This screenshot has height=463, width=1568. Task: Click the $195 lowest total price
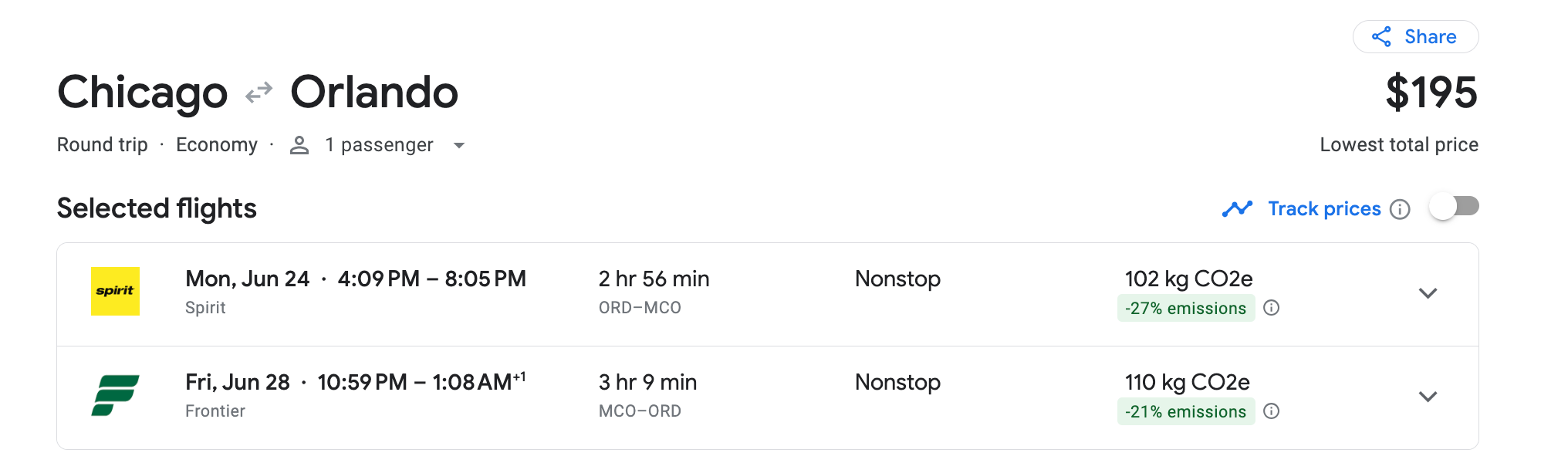[1431, 93]
